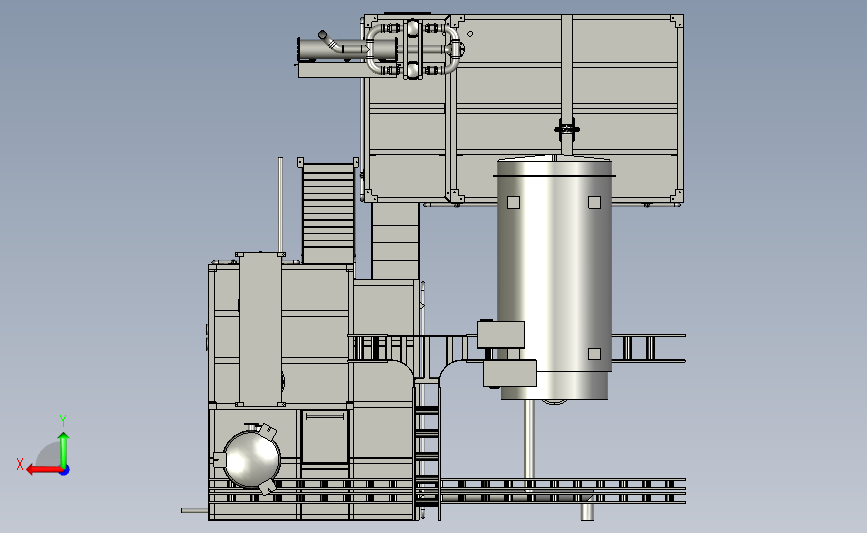This screenshot has width=867, height=533.
Task: Select the valve on the vertical pipe above the tank
Action: pos(567,130)
